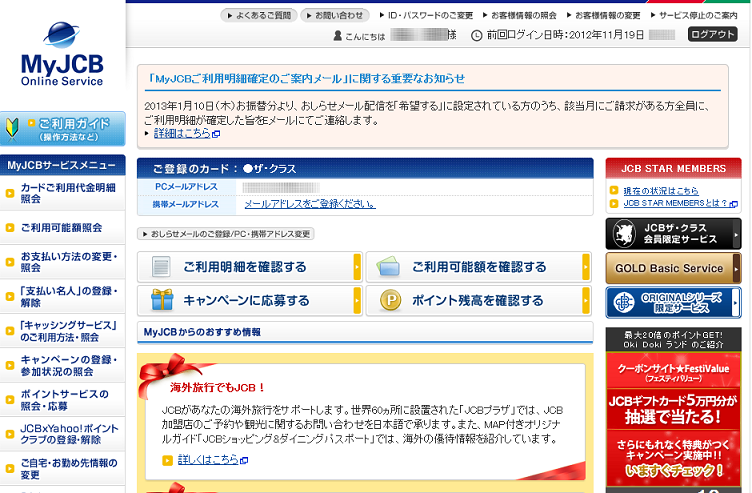
Task: Click the JCB STAR MEMBERS header
Action: [x=673, y=168]
